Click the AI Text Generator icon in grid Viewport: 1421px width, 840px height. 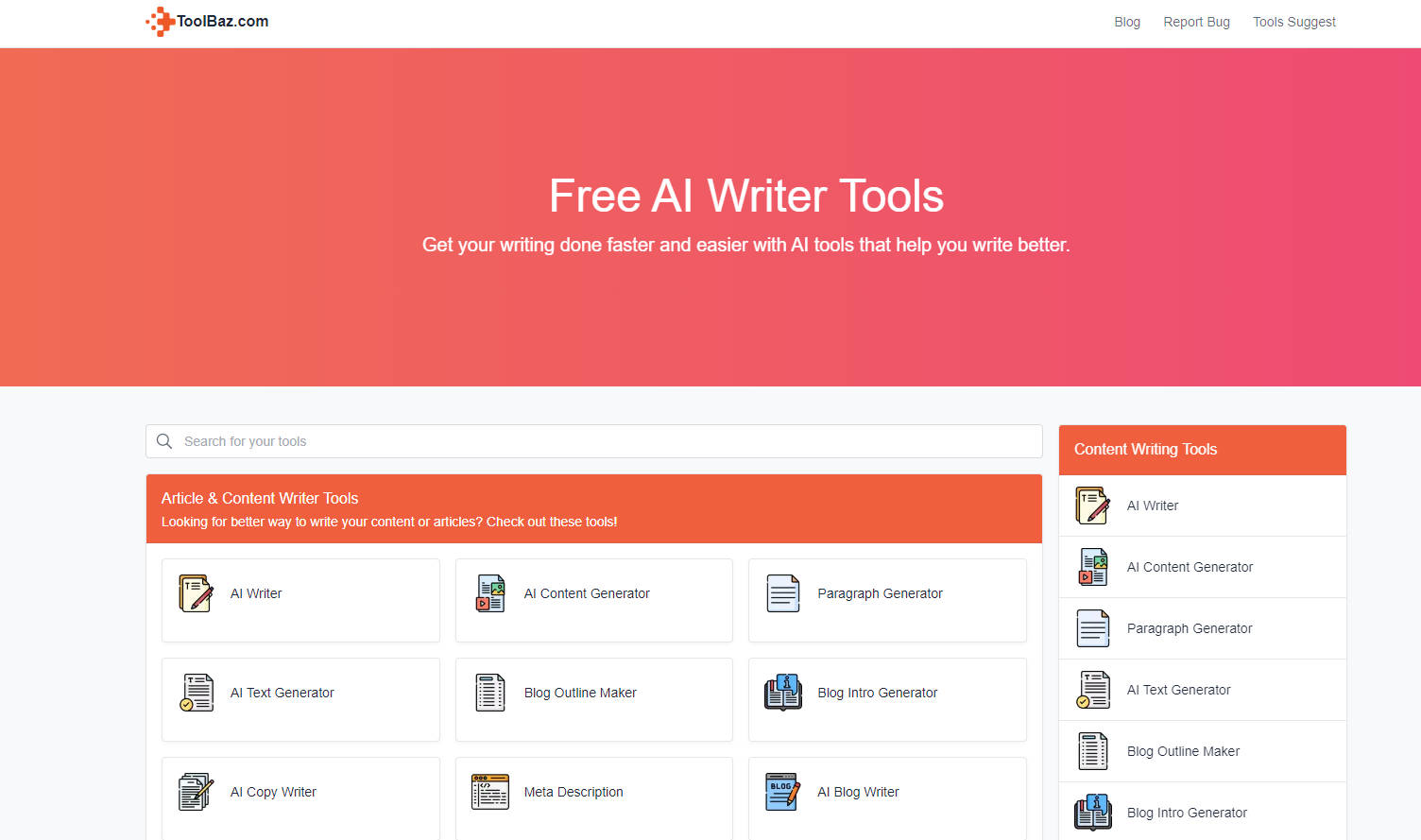196,693
